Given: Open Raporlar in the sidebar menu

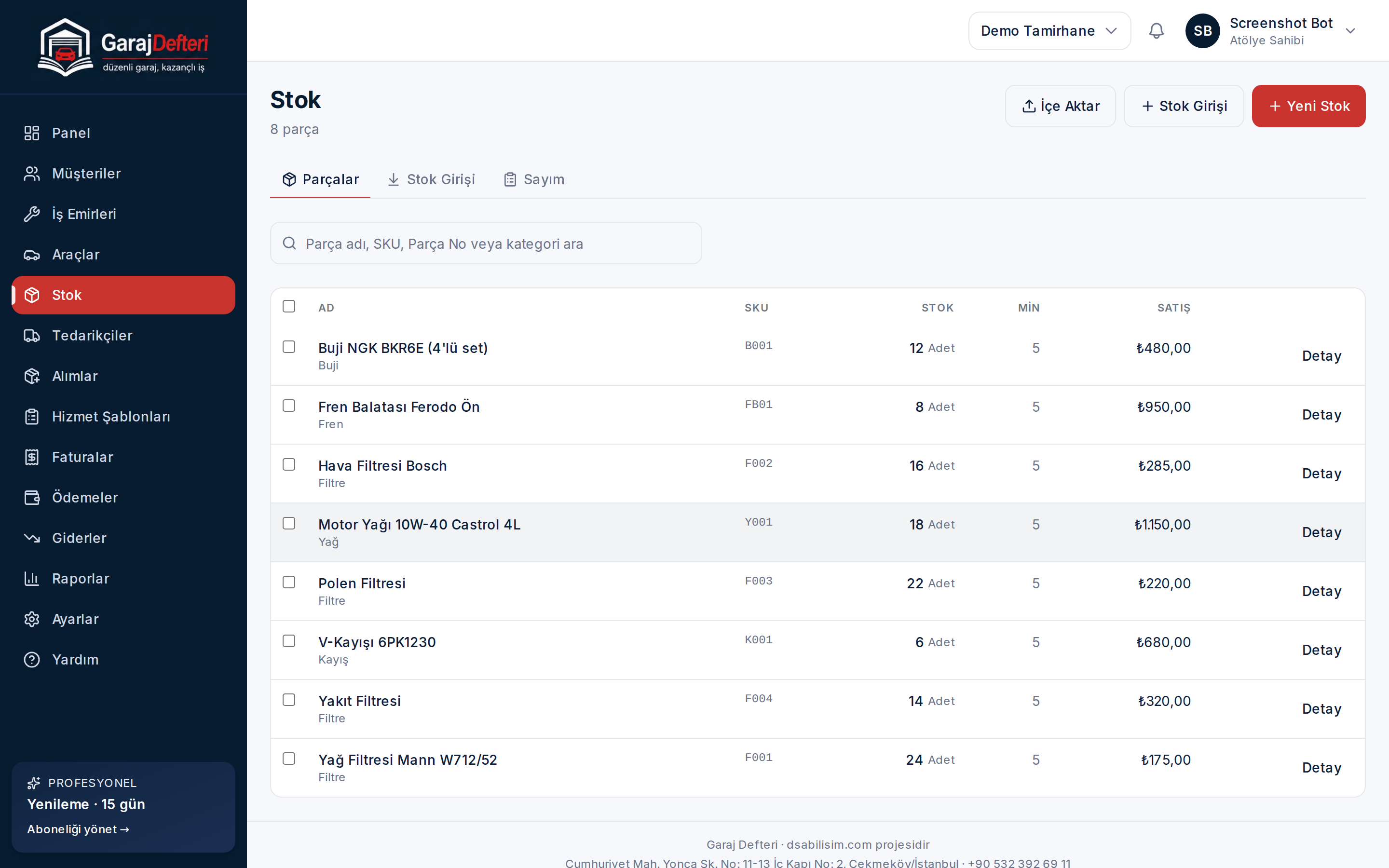Looking at the screenshot, I should [x=123, y=579].
